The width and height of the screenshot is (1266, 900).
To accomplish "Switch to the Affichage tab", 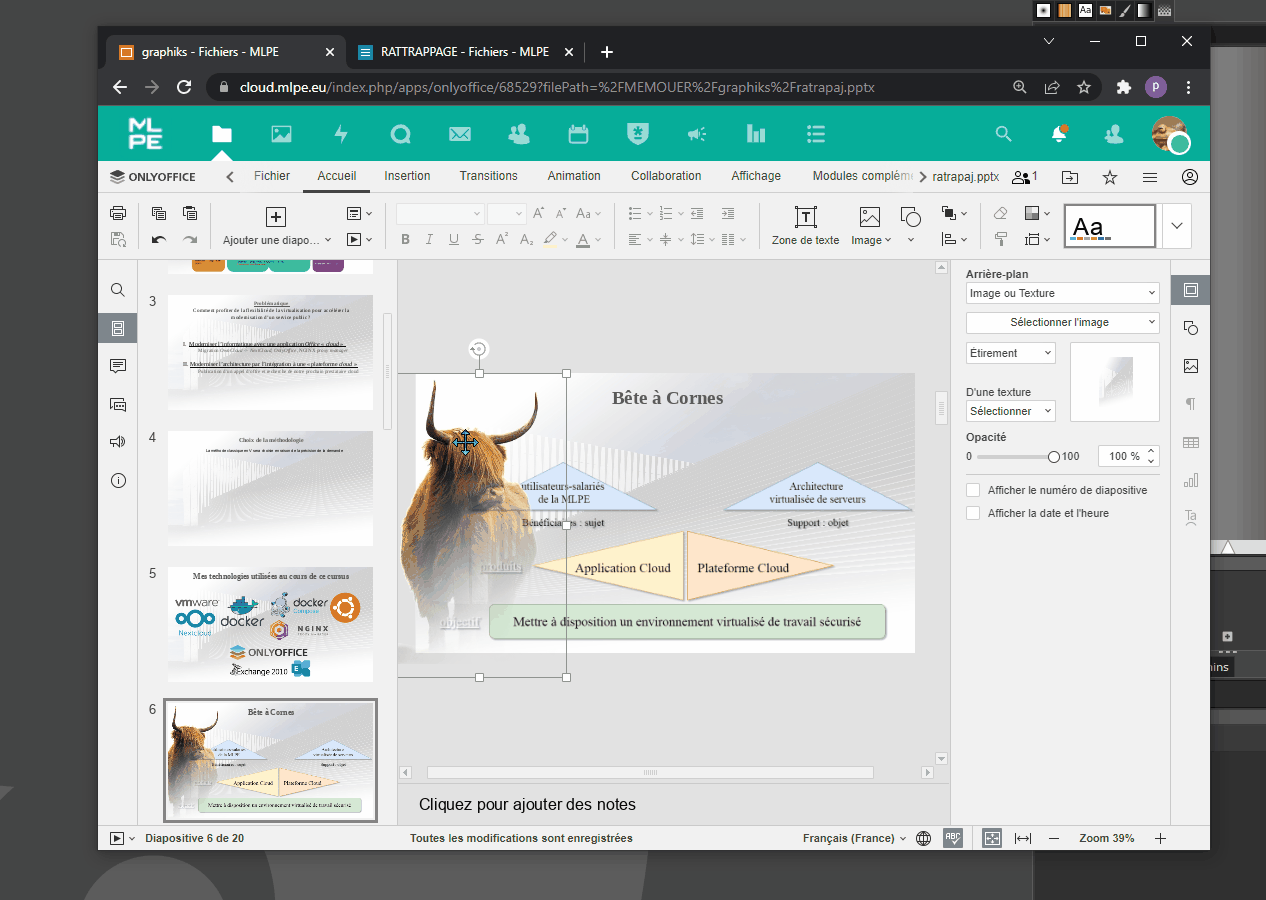I will click(x=756, y=176).
